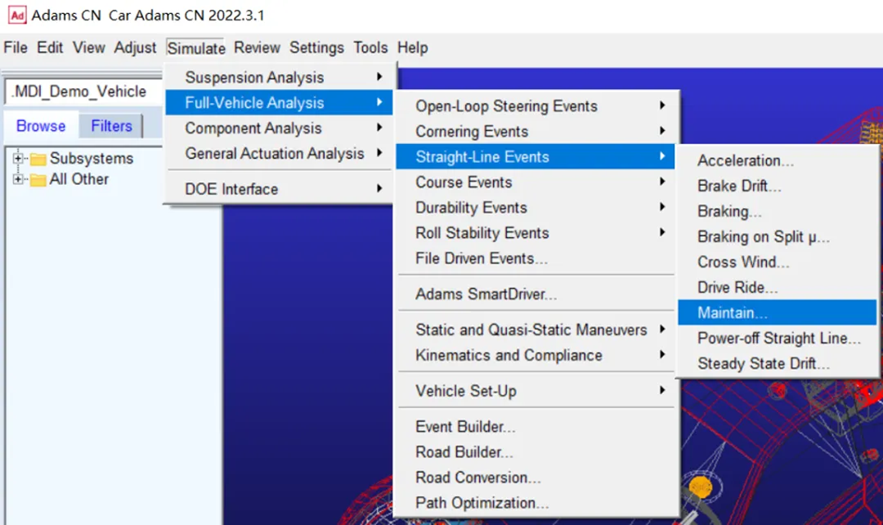Screen dimensions: 883x525
Task: Select the Subsystems folder icon
Action: (x=38, y=159)
